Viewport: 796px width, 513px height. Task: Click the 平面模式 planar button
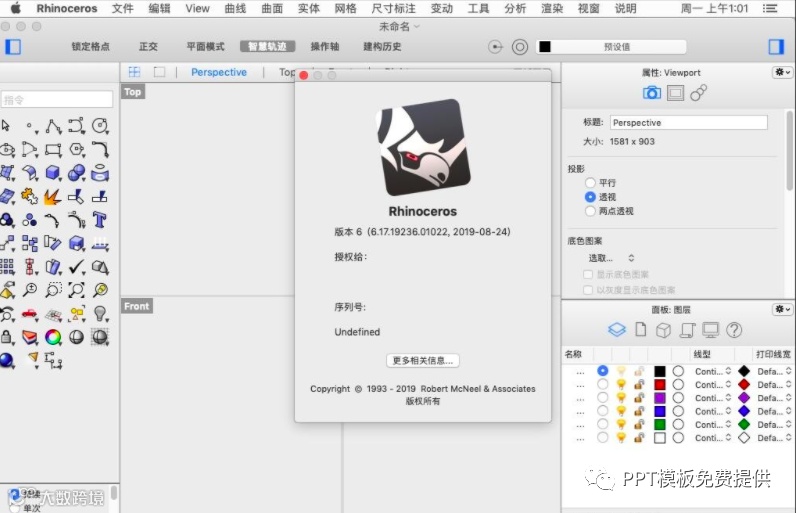coord(206,47)
